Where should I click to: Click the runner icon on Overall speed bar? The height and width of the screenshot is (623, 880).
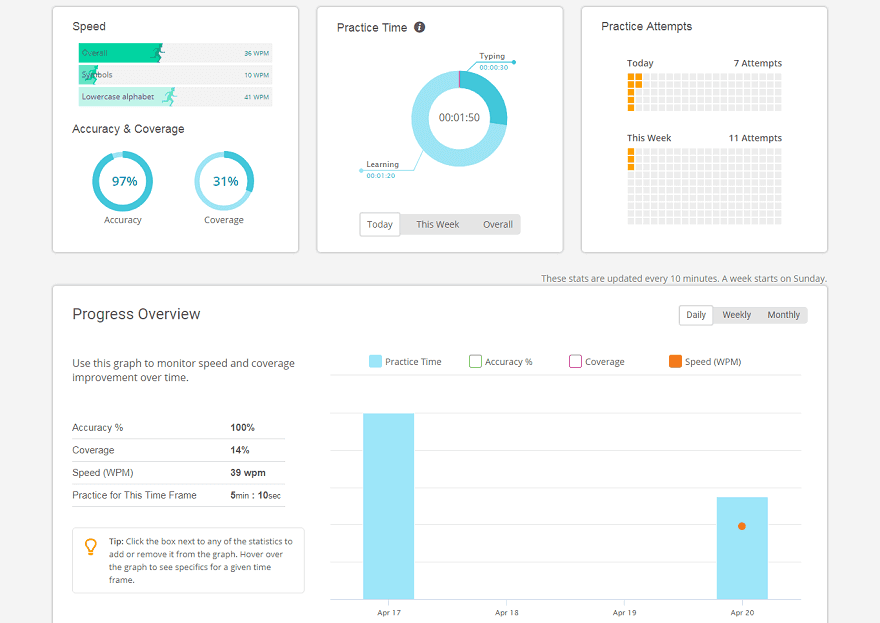[x=156, y=53]
